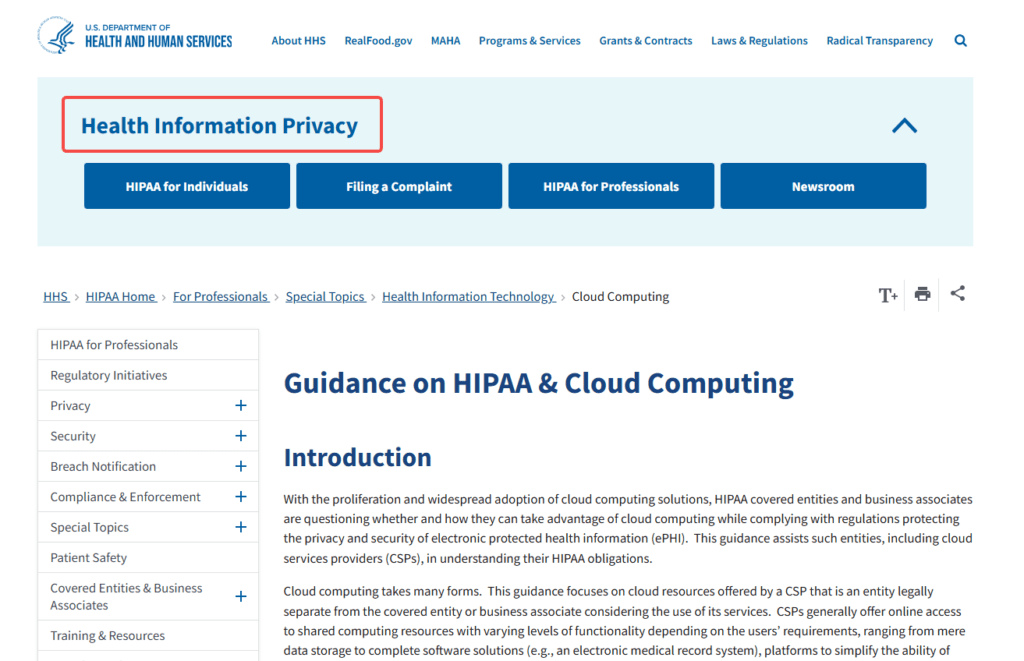Viewport: 1024px width, 661px height.
Task: Collapse the Health Information Privacy banner chevron
Action: click(904, 126)
